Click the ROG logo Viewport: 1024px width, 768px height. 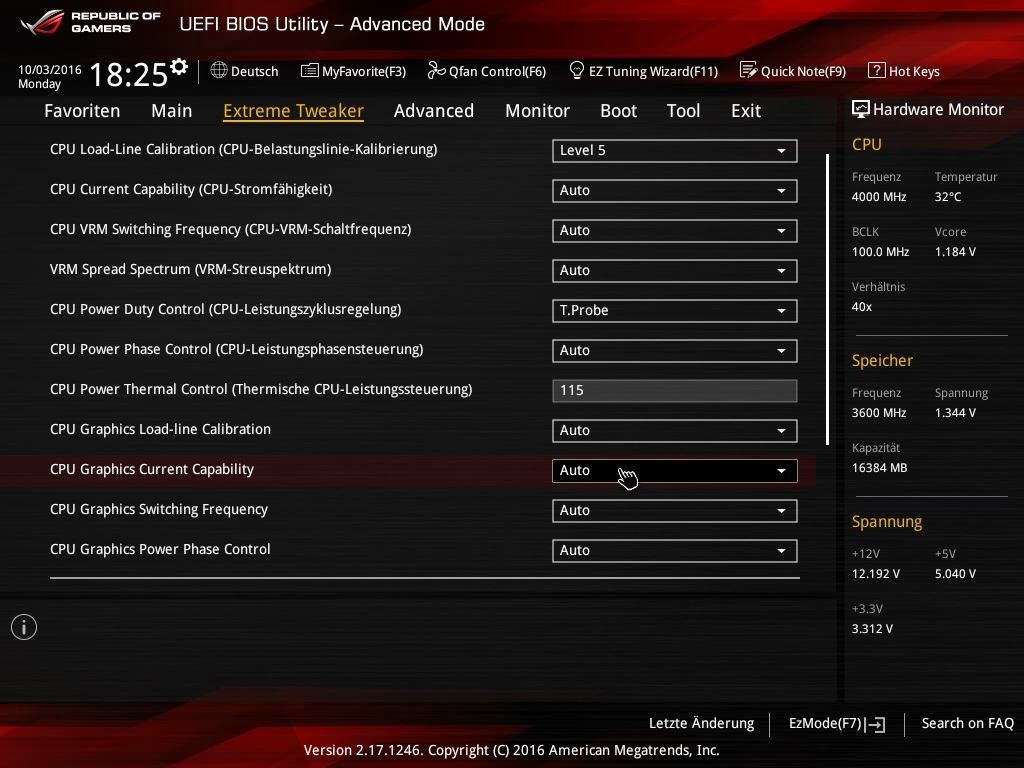[x=42, y=22]
